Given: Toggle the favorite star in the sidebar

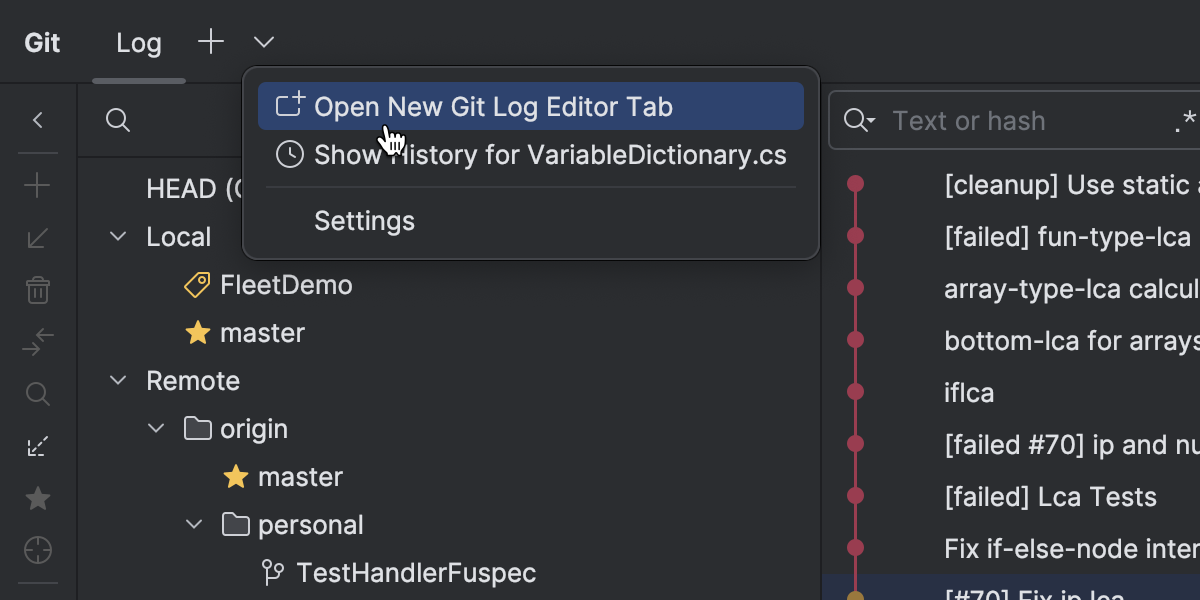Looking at the screenshot, I should tap(38, 498).
